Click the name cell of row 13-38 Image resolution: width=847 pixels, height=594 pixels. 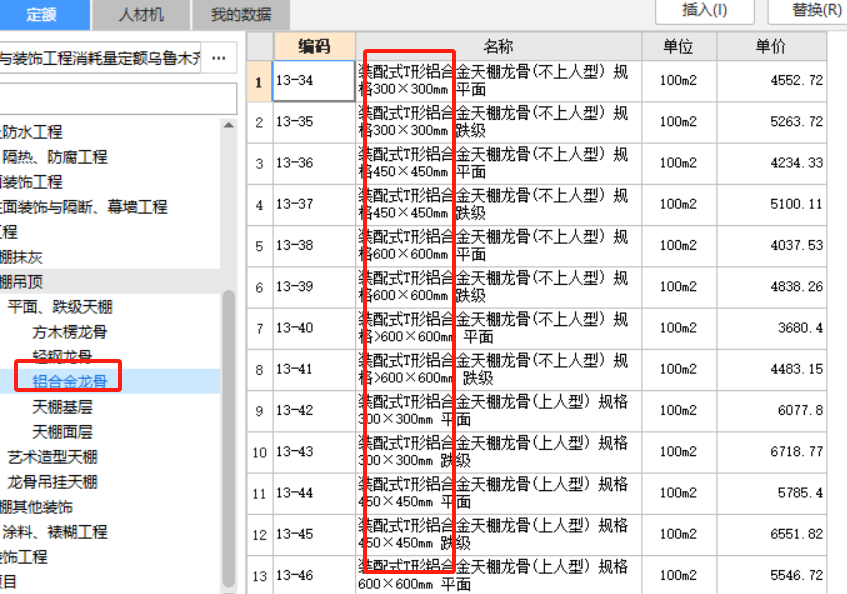[x=498, y=246]
